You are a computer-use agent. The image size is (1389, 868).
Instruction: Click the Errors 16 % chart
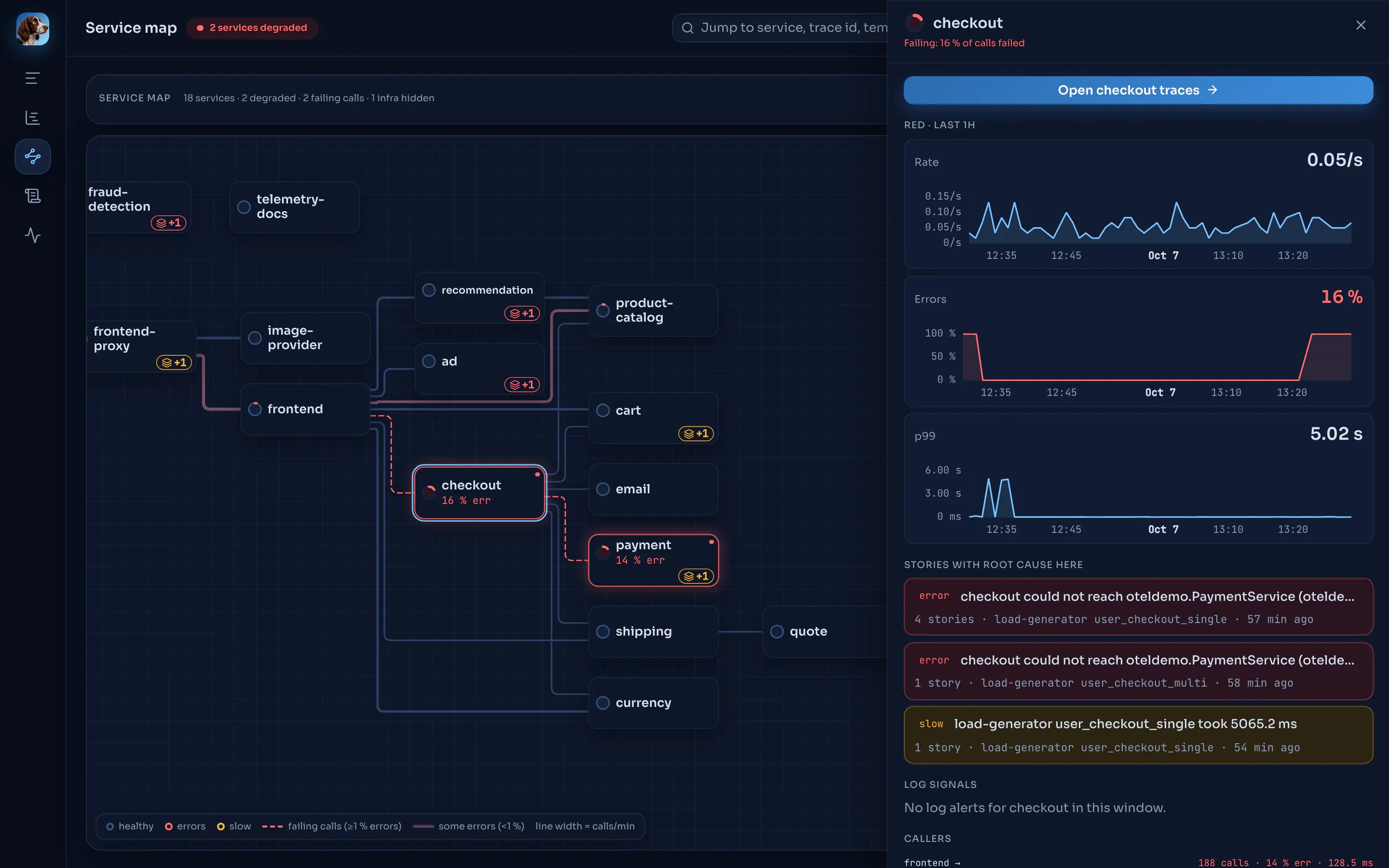(x=1138, y=341)
